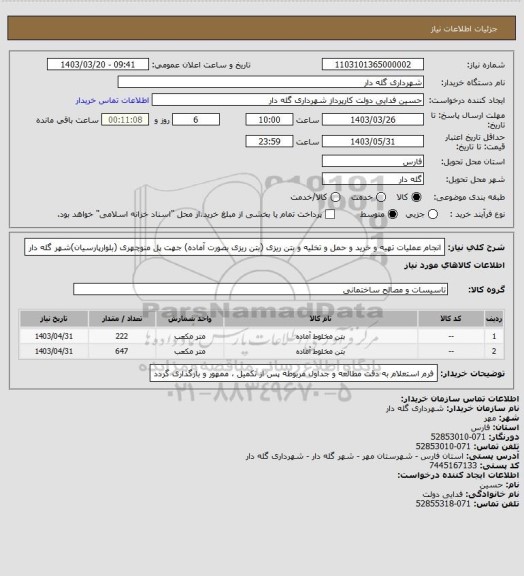The width and height of the screenshot is (524, 576).
Task: Click the ردیف column header
Action: [x=494, y=319]
